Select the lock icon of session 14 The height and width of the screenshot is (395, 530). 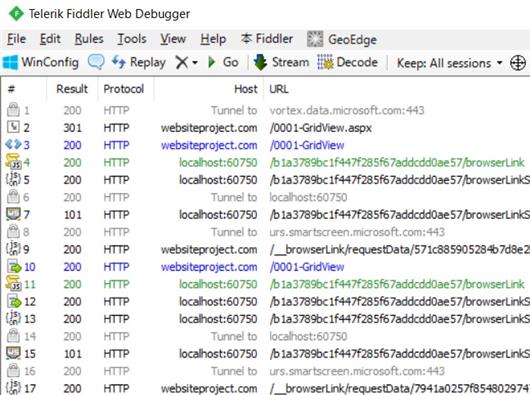pos(13,336)
